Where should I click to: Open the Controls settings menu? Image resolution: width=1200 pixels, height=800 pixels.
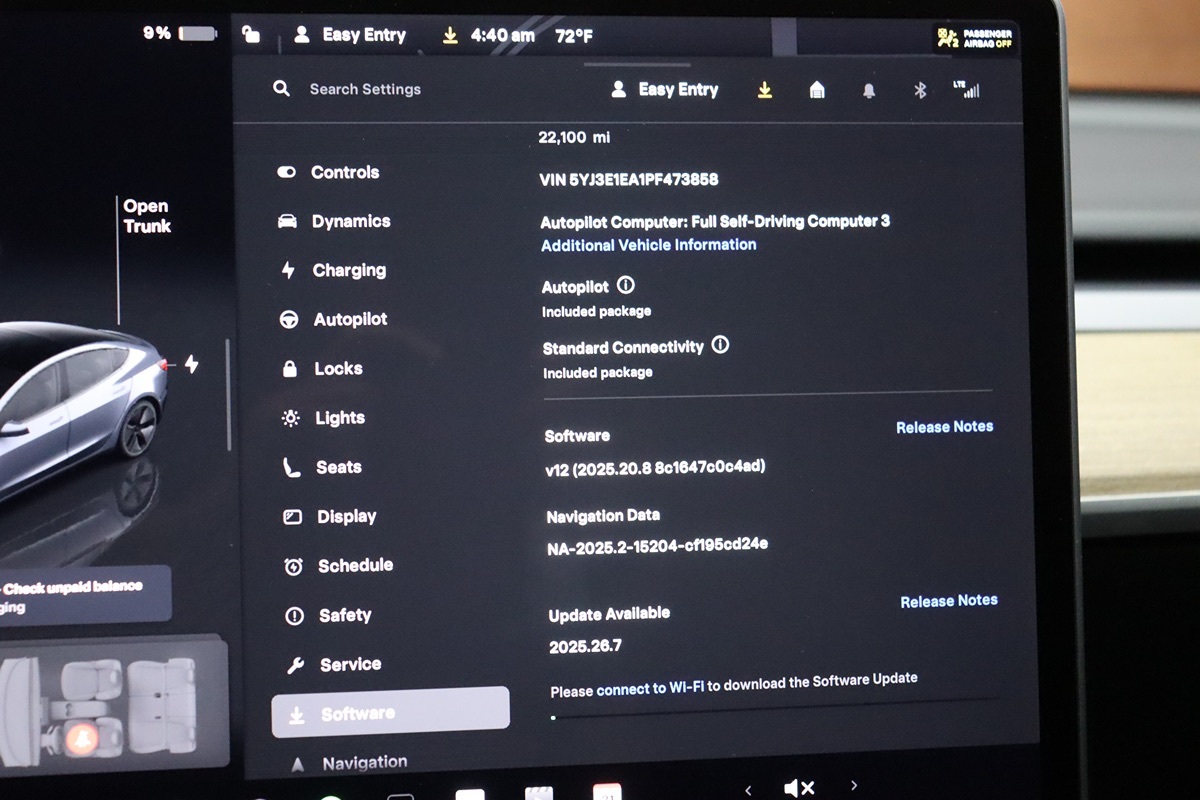[x=344, y=172]
